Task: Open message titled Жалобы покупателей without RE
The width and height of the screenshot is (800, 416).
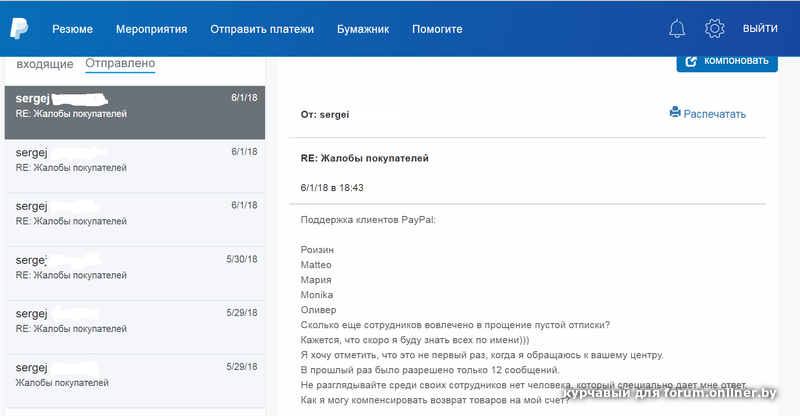Action: 135,381
